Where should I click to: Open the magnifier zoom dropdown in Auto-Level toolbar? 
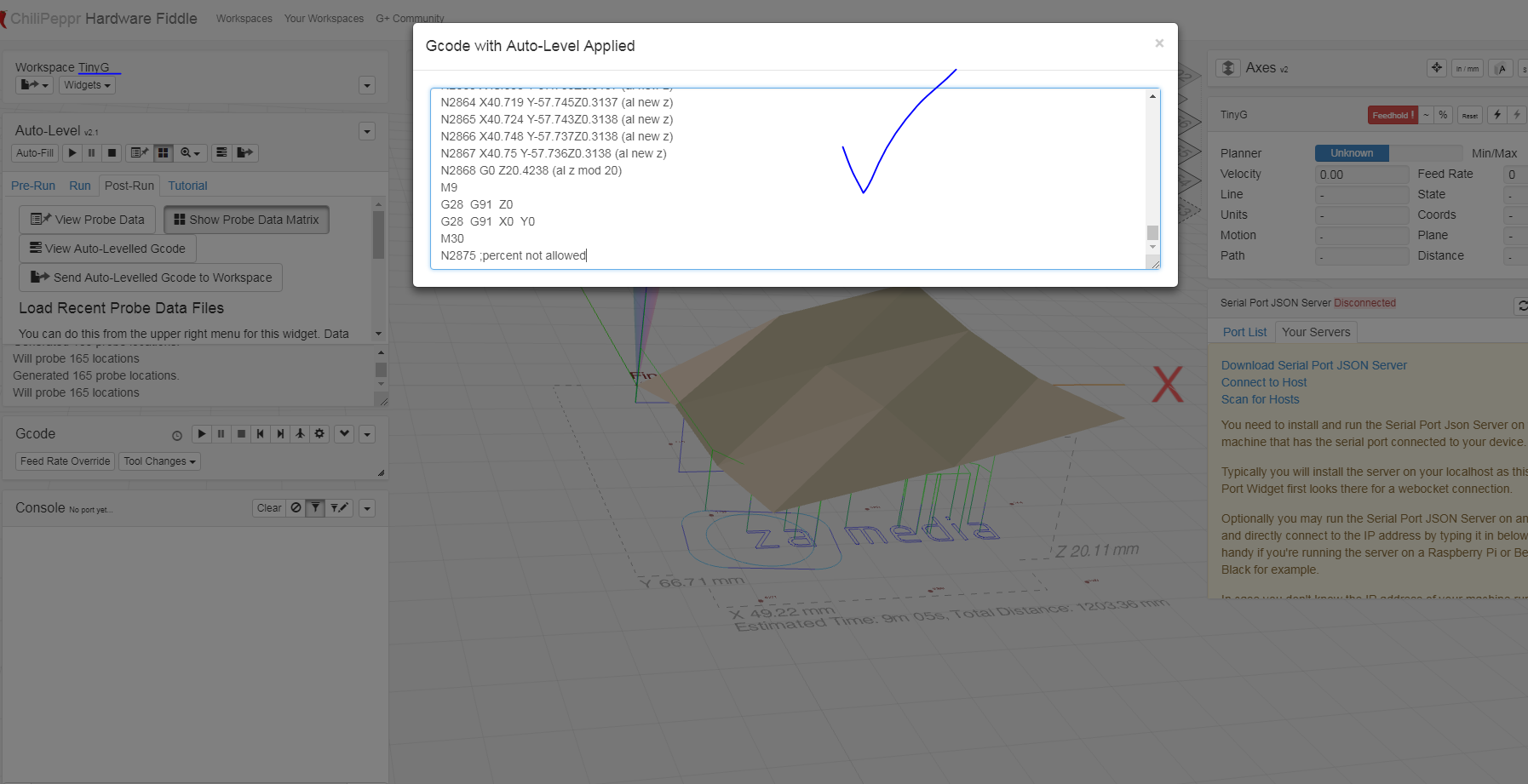click(190, 153)
